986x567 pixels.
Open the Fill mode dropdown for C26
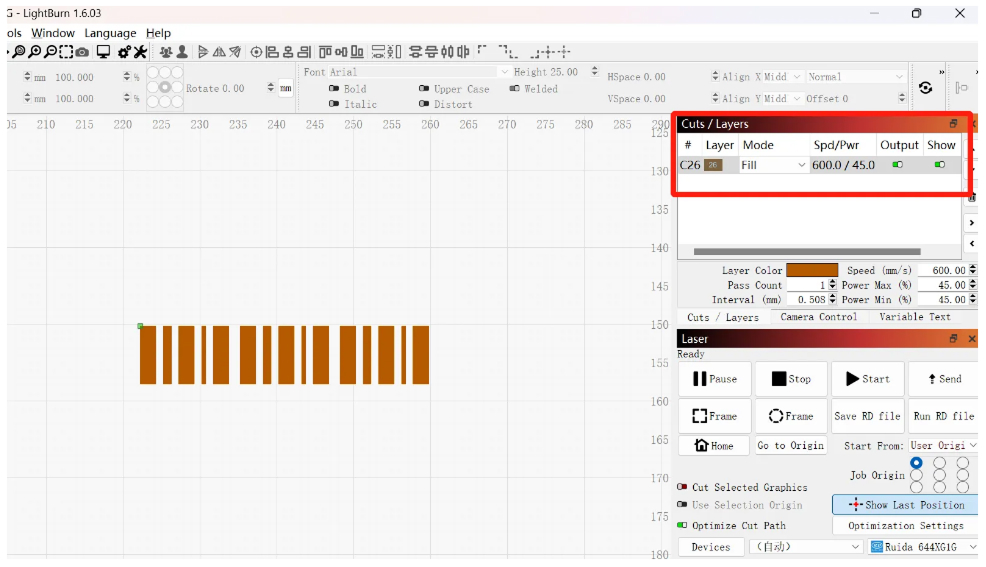click(773, 165)
